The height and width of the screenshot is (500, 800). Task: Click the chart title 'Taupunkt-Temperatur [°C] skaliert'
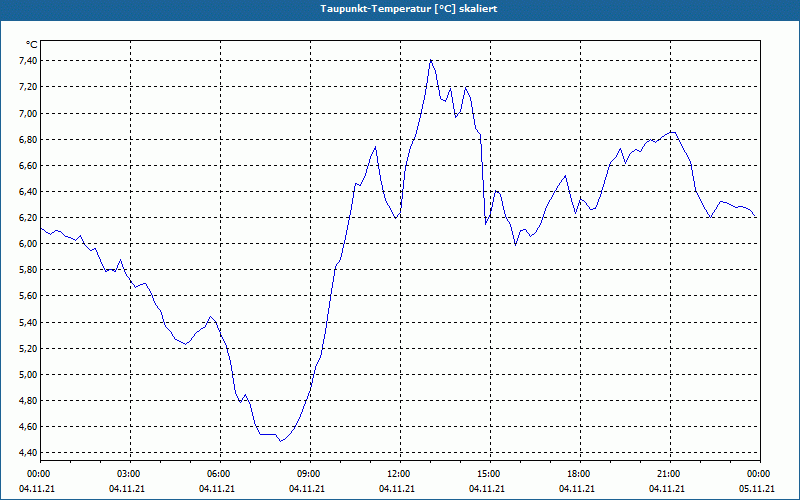(x=409, y=9)
